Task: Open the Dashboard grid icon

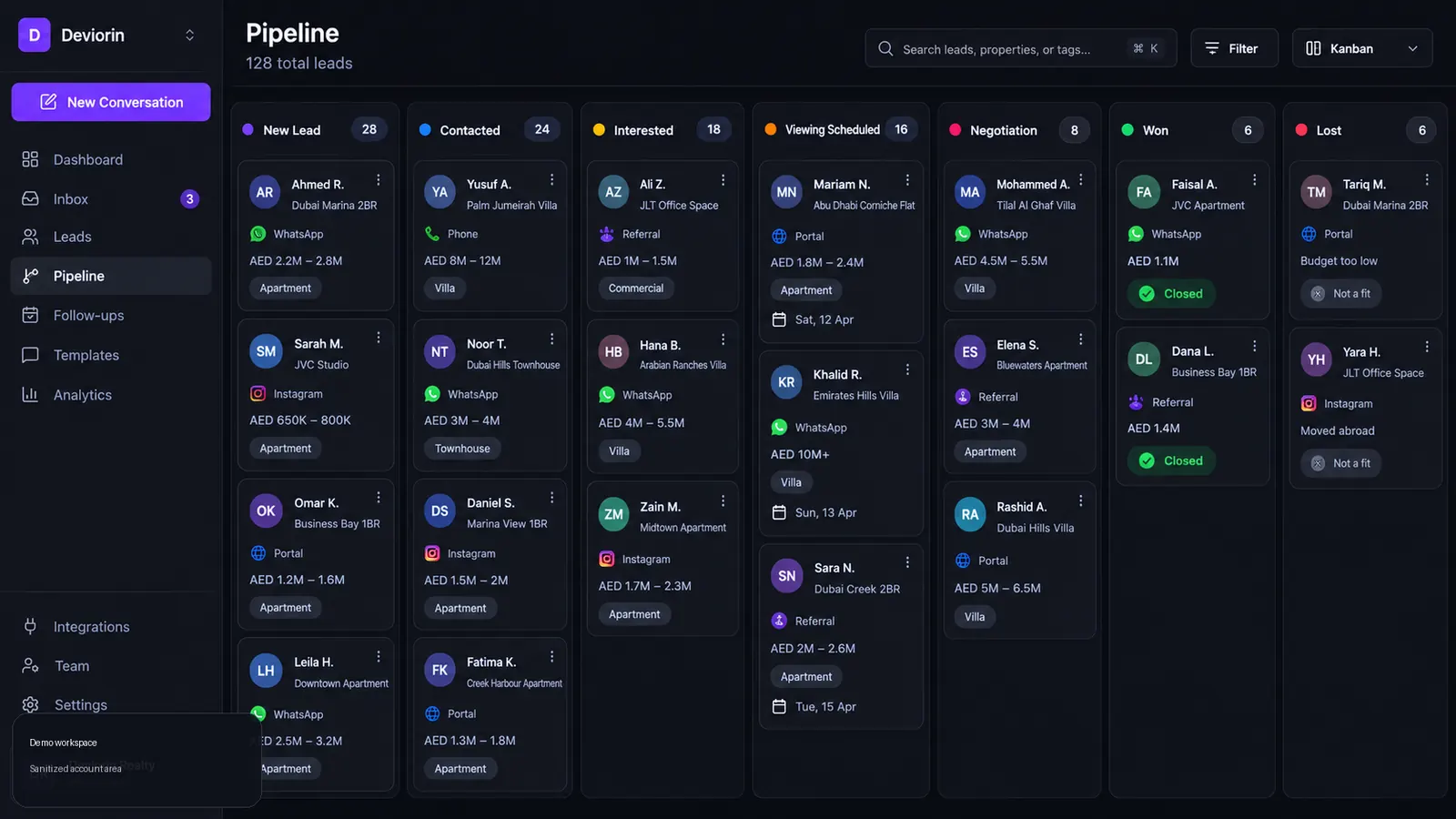Action: [30, 159]
